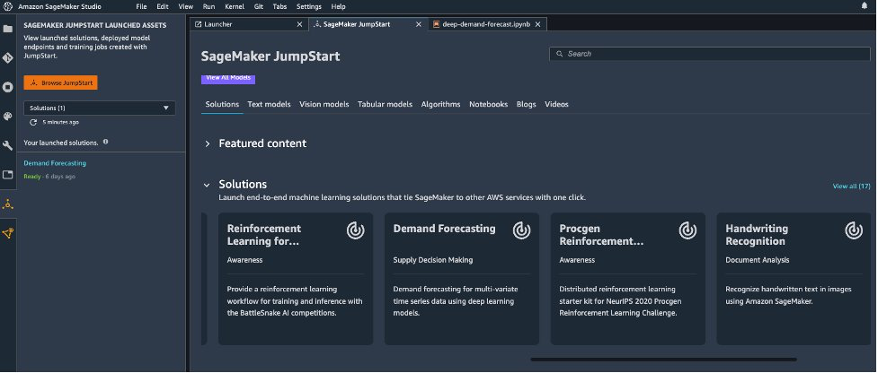The height and width of the screenshot is (375, 879).
Task: Click the JumpStart search field
Action: pyautogui.click(x=710, y=54)
